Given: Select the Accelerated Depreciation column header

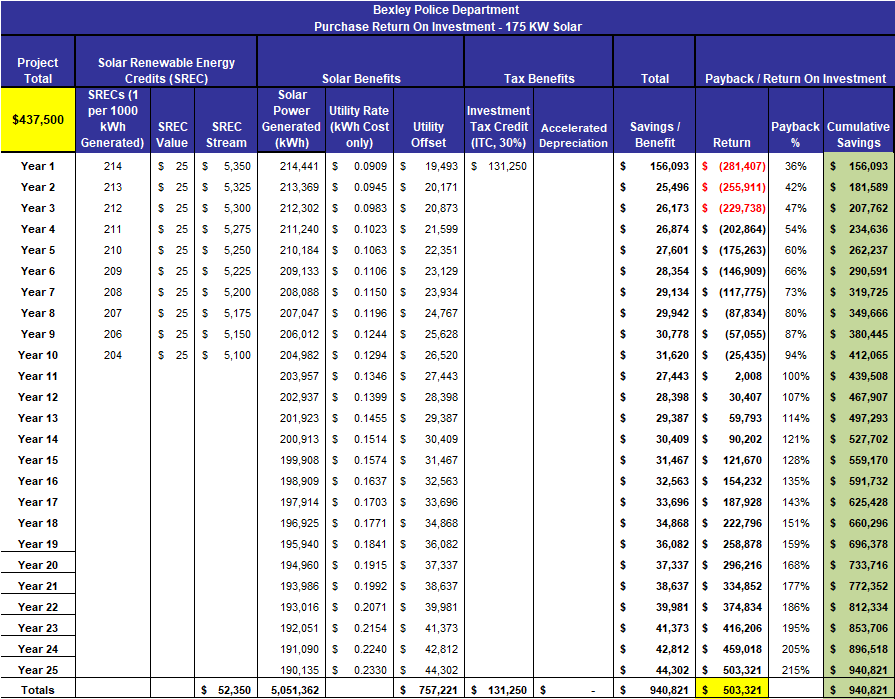Looking at the screenshot, I should point(573,135).
